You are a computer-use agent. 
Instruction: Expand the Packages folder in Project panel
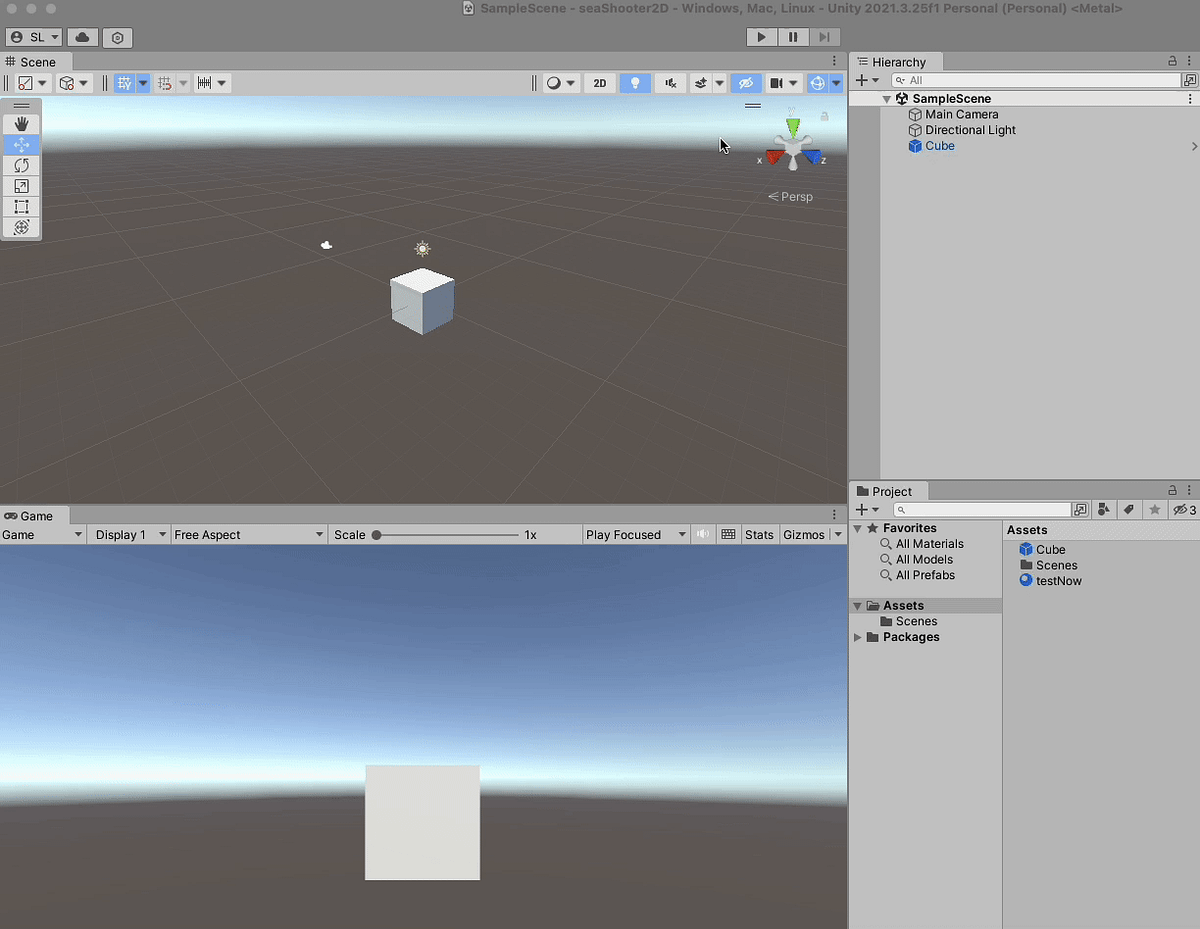[x=858, y=637]
